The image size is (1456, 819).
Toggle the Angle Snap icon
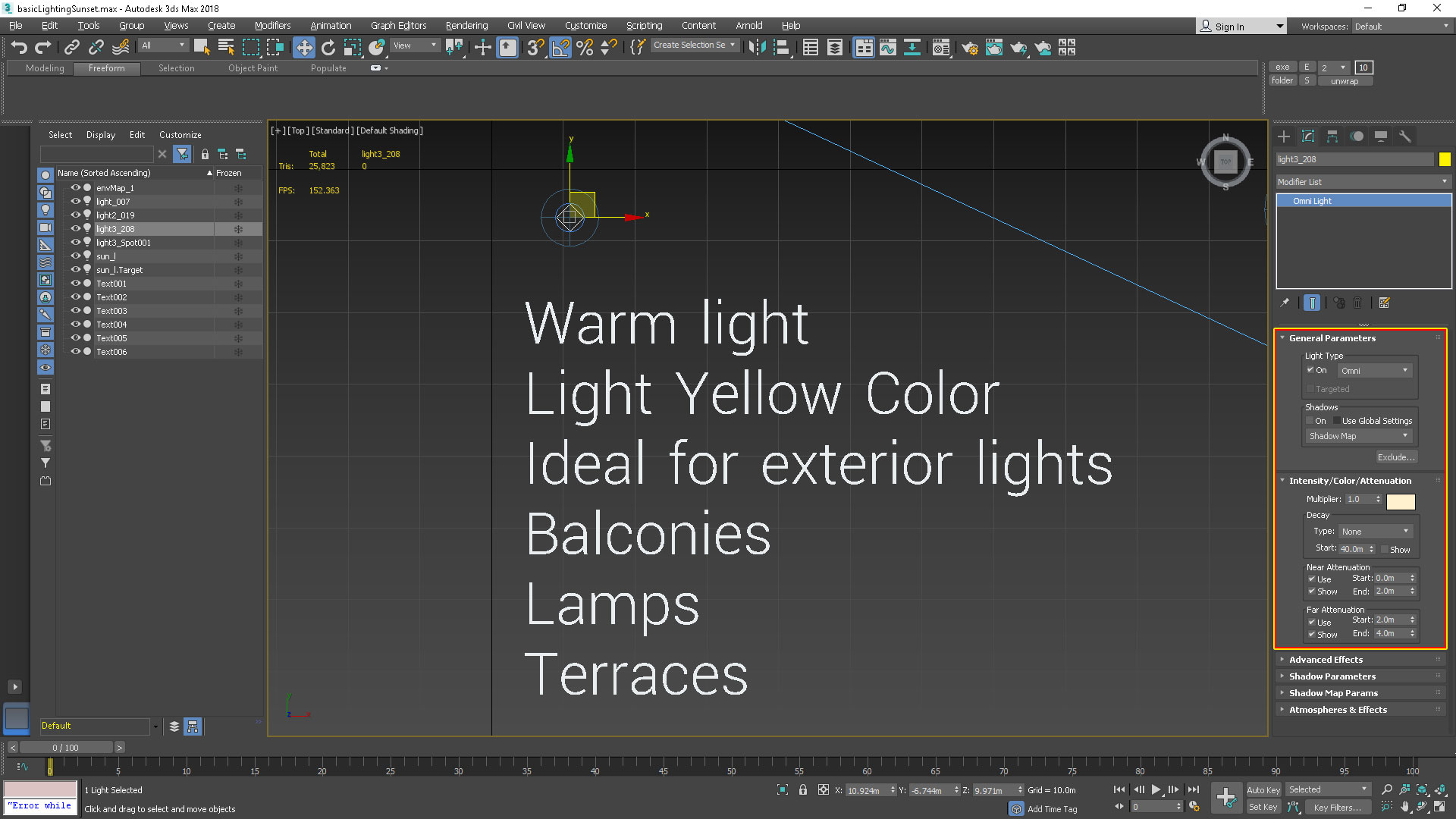click(560, 48)
